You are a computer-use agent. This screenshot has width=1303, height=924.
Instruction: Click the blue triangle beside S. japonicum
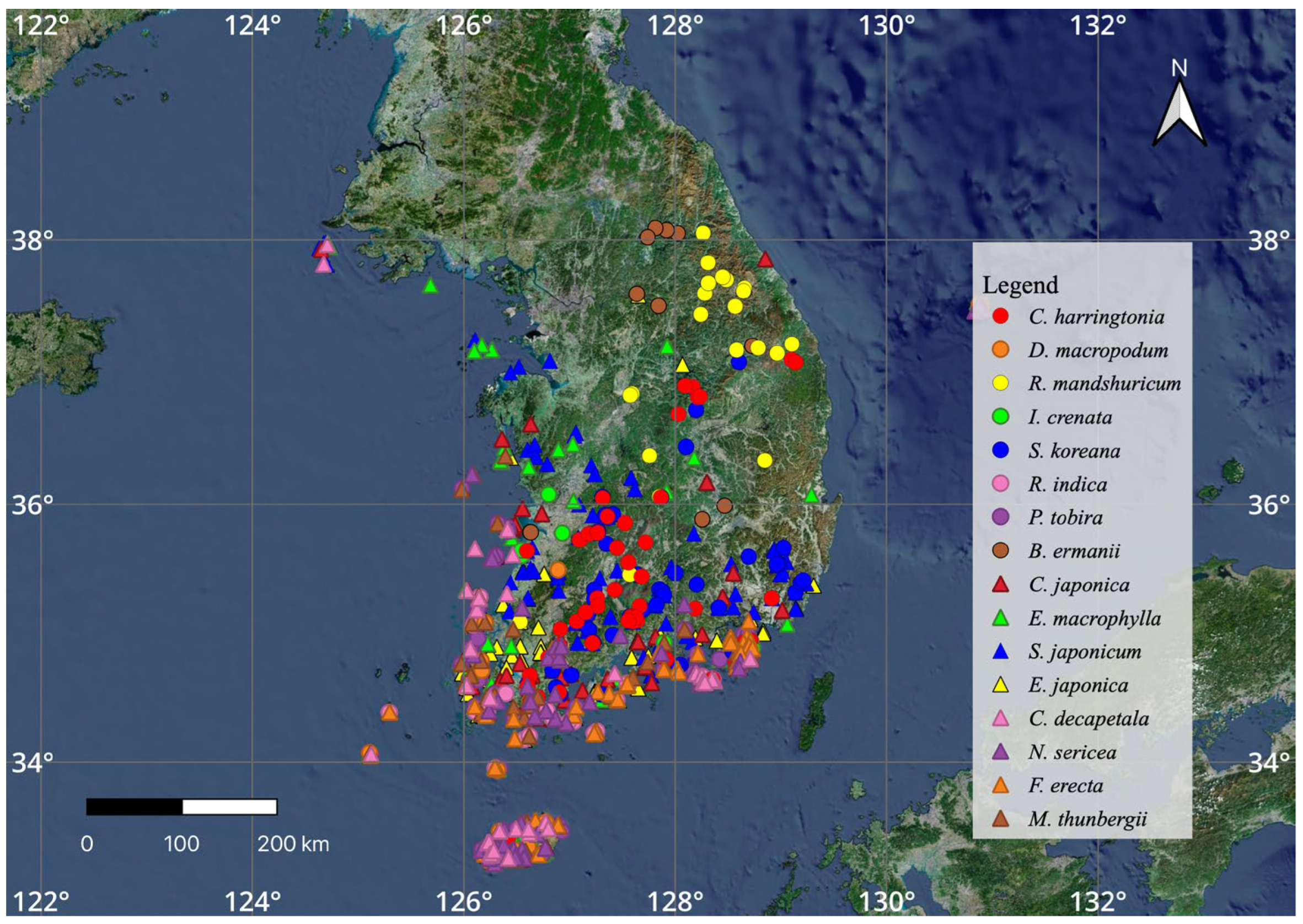click(x=1000, y=652)
